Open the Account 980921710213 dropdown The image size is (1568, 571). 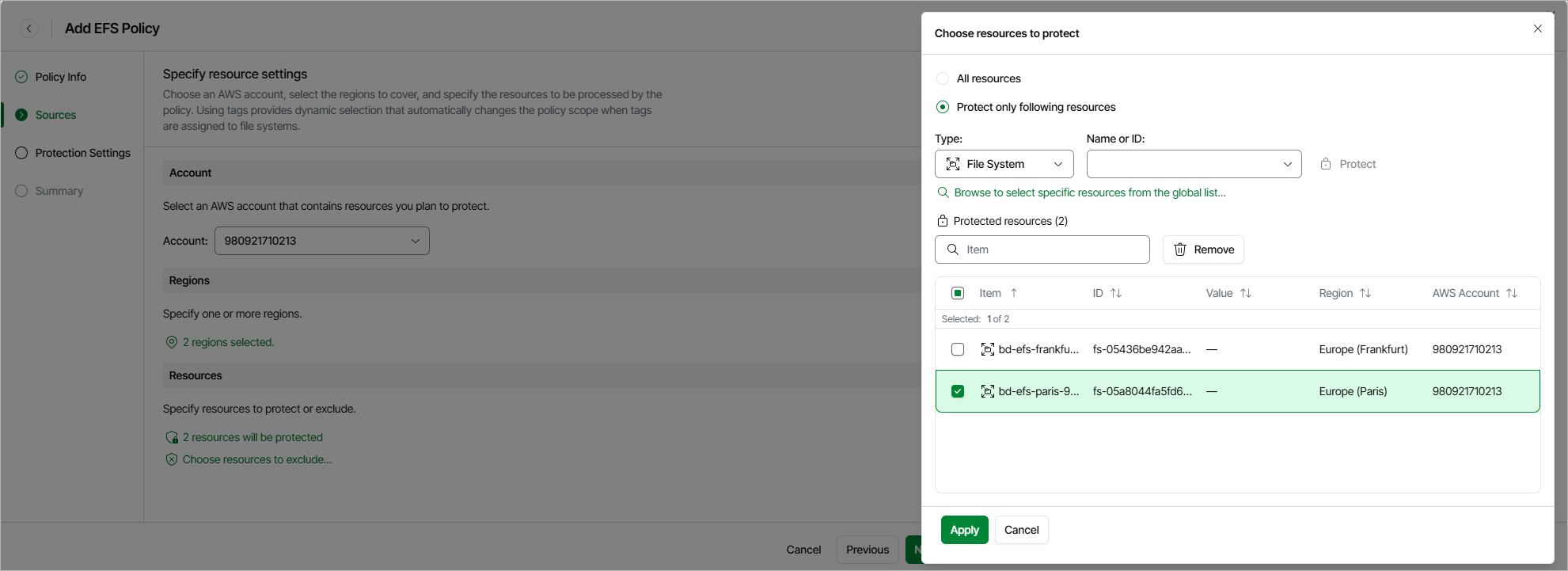point(321,241)
